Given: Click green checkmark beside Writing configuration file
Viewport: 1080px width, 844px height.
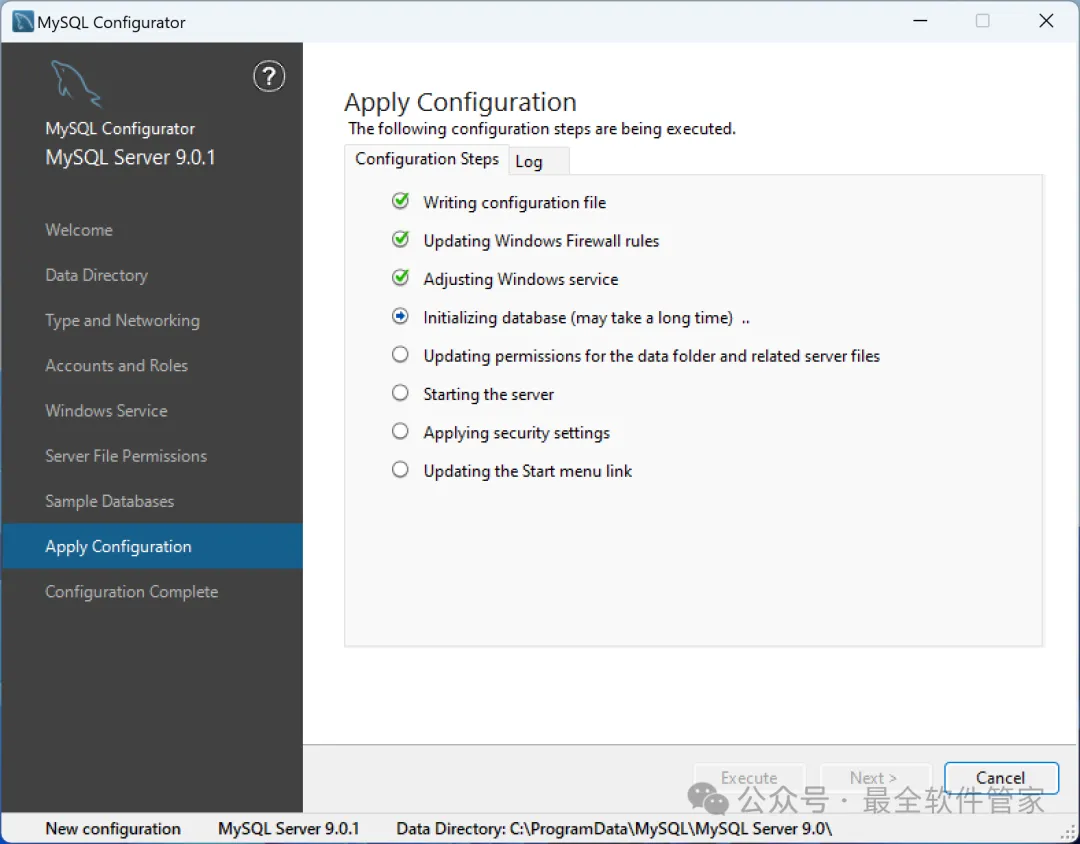Looking at the screenshot, I should (x=400, y=201).
